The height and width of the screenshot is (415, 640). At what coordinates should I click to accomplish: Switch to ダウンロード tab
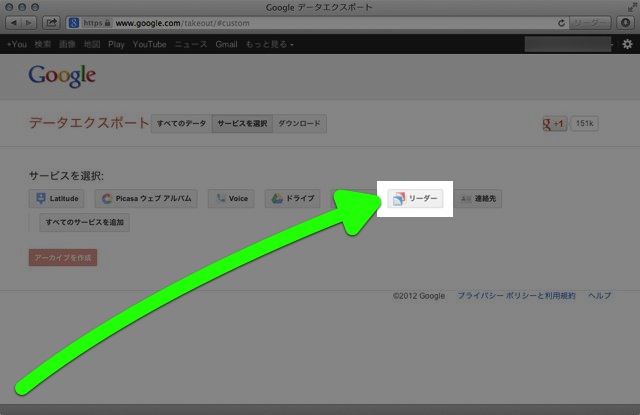click(x=299, y=124)
